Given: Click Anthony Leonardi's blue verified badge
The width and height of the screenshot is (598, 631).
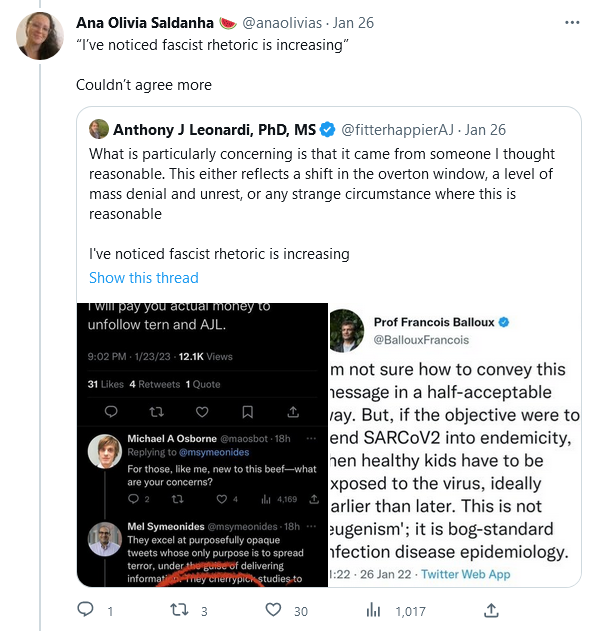Looking at the screenshot, I should pyautogui.click(x=328, y=130).
